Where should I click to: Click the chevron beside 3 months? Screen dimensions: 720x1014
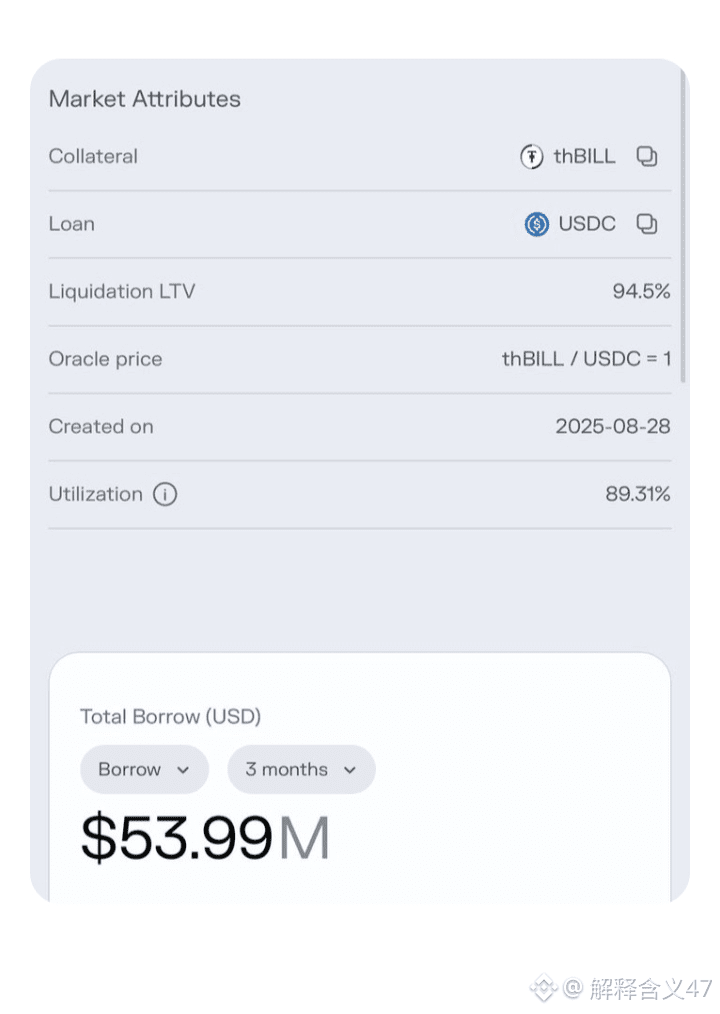pyautogui.click(x=350, y=770)
